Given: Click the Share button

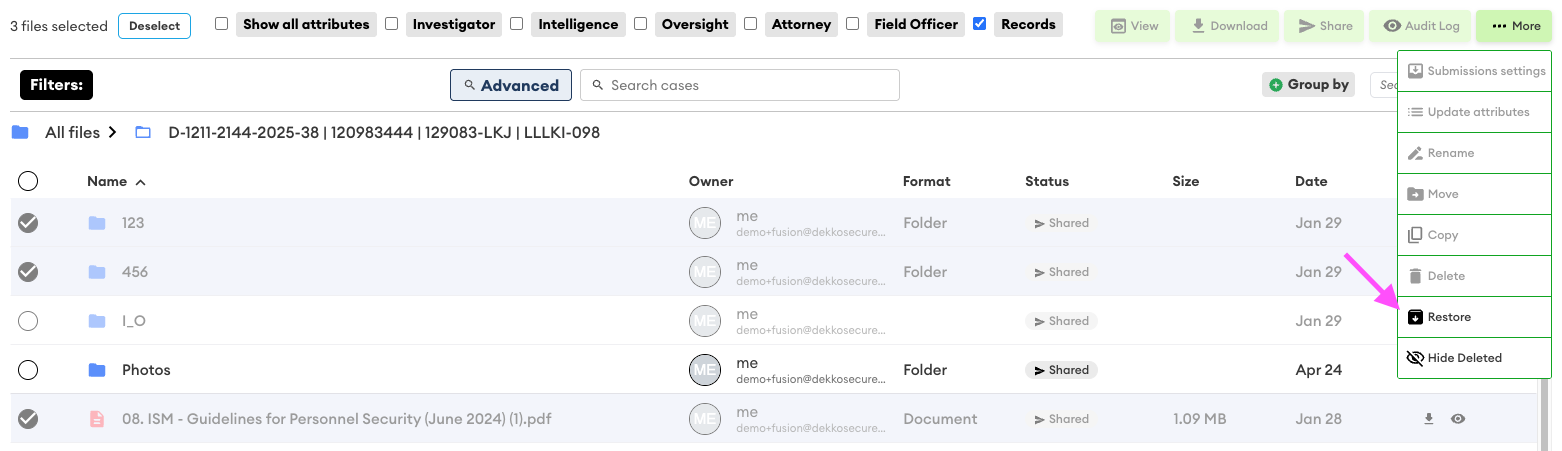Looking at the screenshot, I should pyautogui.click(x=1325, y=26).
